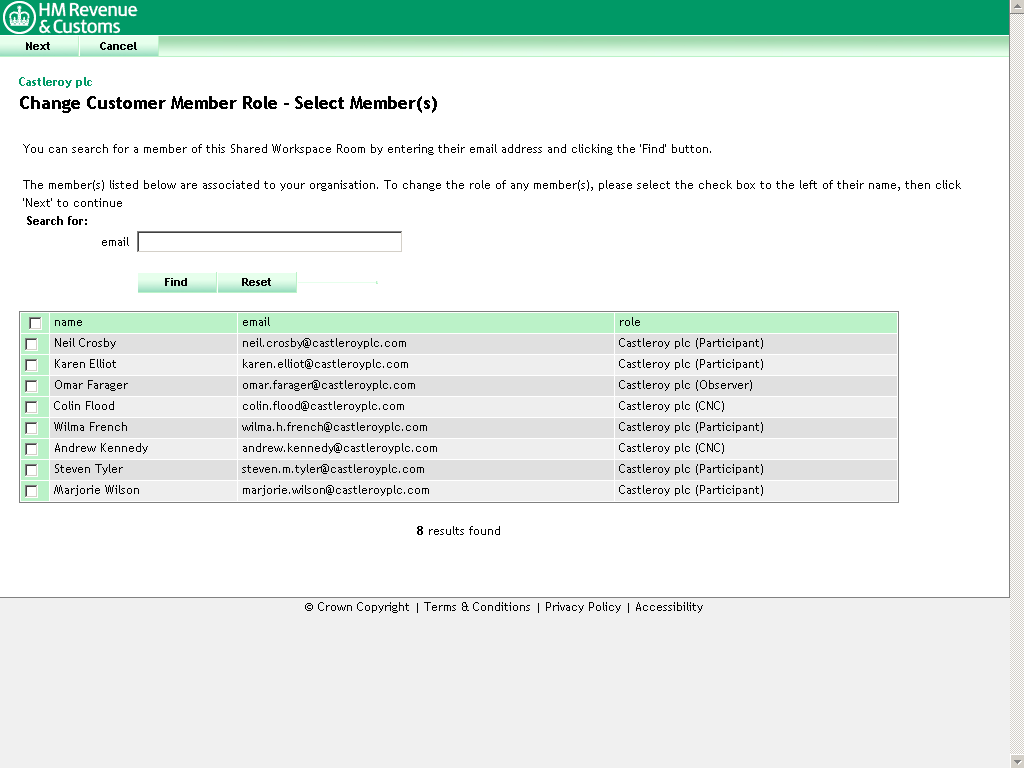Click the HM Revenue & Customs crown logo
Viewport: 1024px width, 768px height.
[x=19, y=16]
